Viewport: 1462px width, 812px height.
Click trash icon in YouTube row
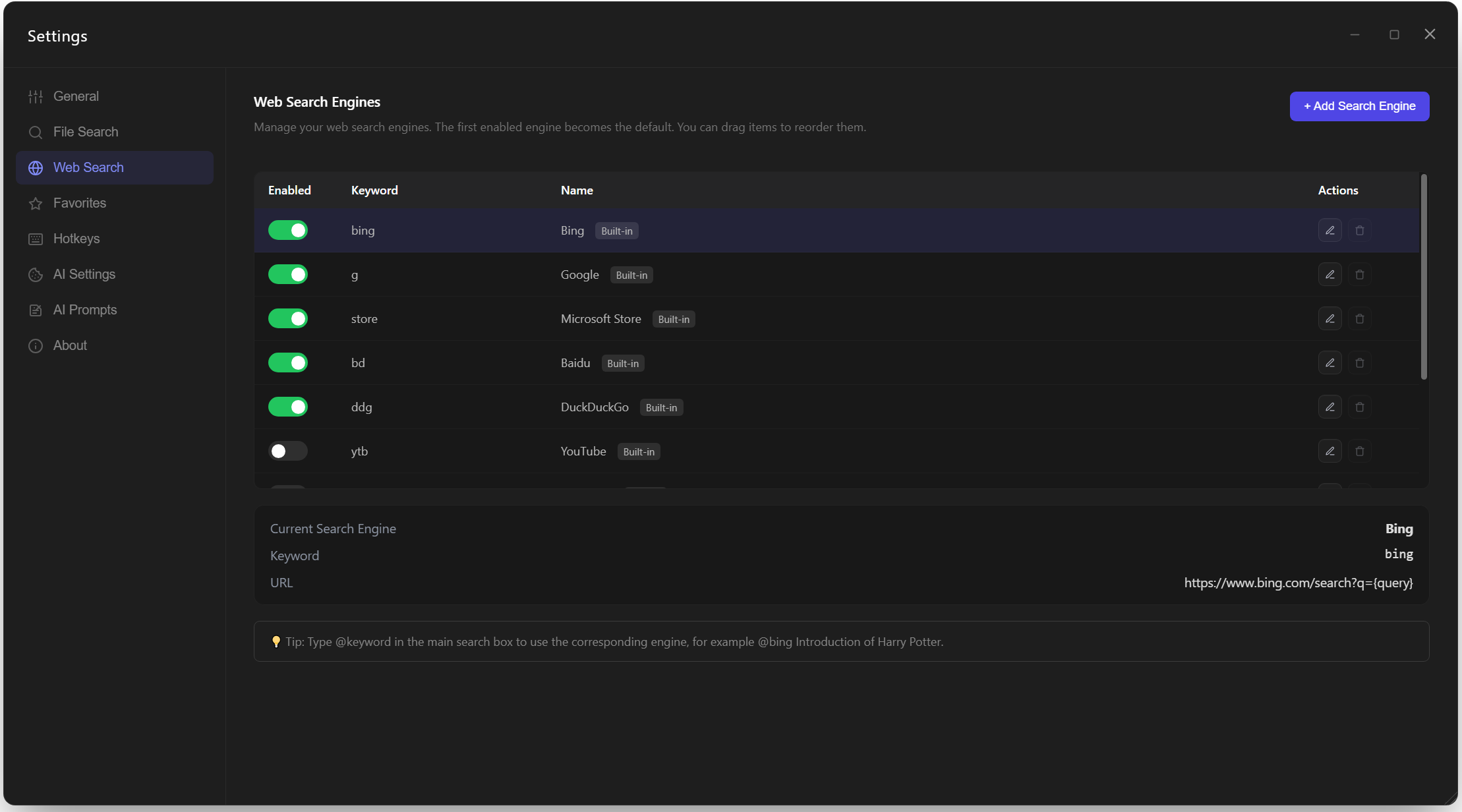tap(1359, 451)
